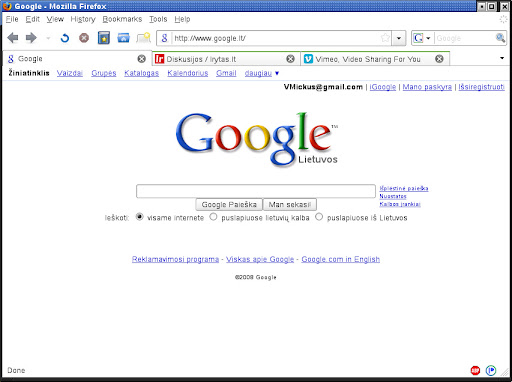
Task: Go forward with the Forward arrow
Action: tap(31, 38)
